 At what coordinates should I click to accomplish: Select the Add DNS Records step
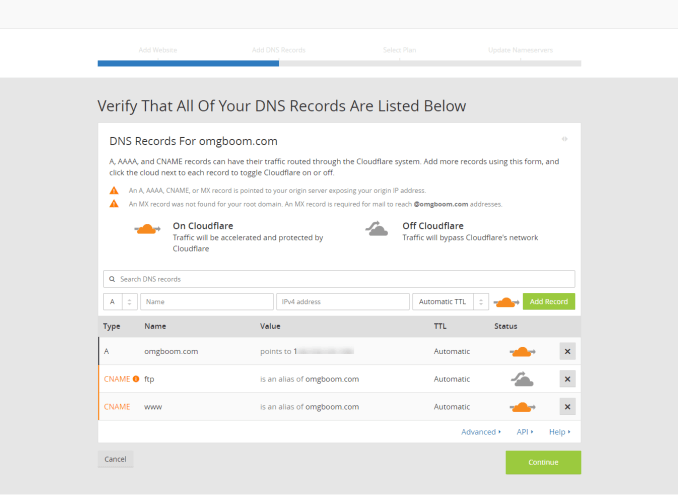tap(279, 50)
